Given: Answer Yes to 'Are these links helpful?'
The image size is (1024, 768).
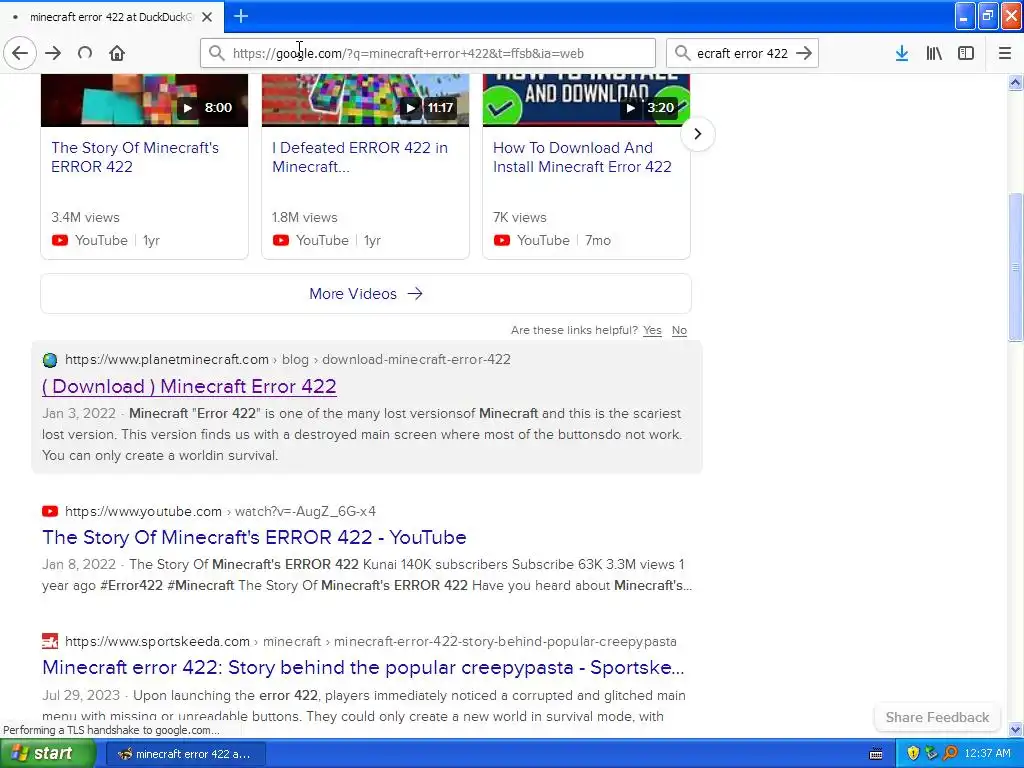Looking at the screenshot, I should (652, 330).
